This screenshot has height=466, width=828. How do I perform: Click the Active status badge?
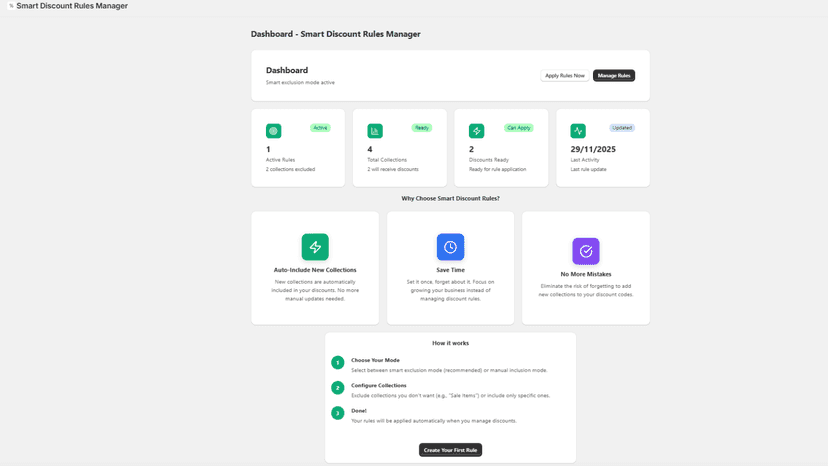(320, 128)
